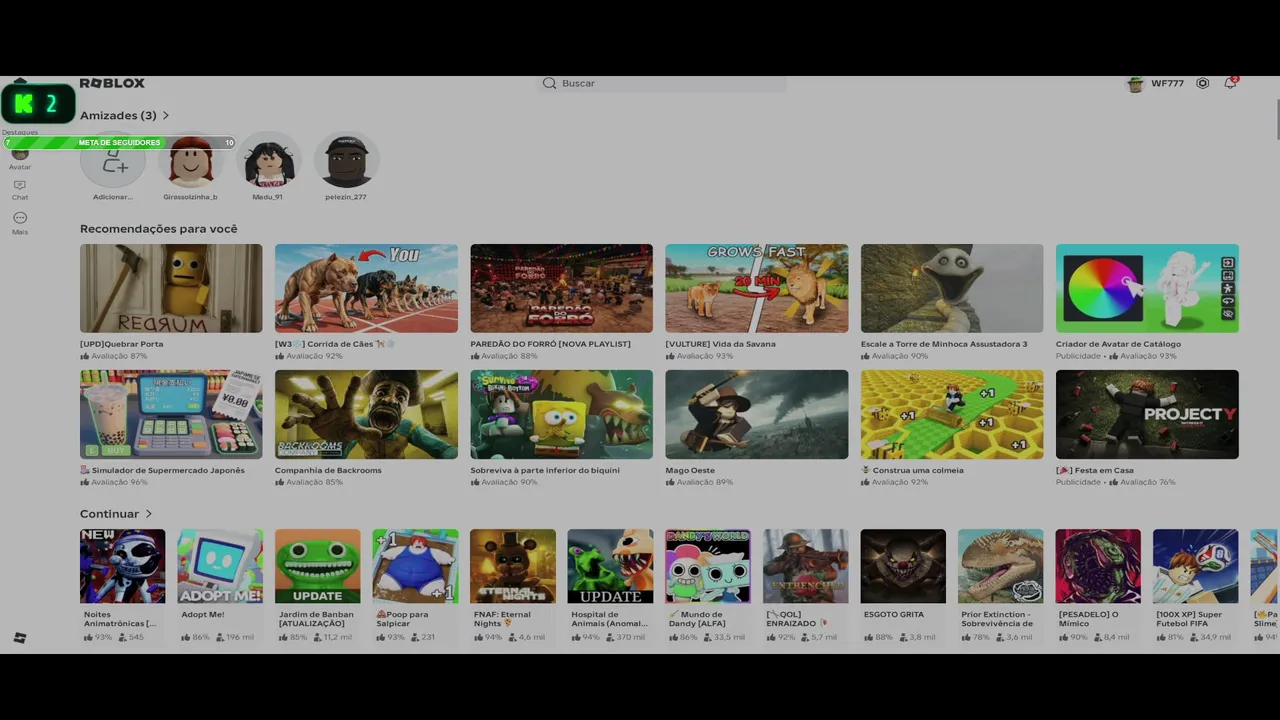
Task: Open the Robux hexagon icon
Action: coord(1203,83)
